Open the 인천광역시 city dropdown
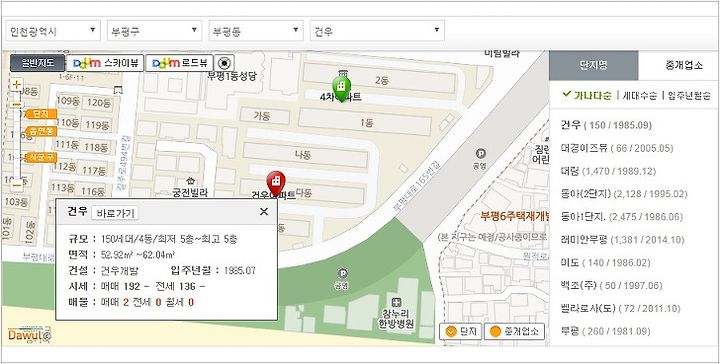720x364 pixels. click(53, 31)
